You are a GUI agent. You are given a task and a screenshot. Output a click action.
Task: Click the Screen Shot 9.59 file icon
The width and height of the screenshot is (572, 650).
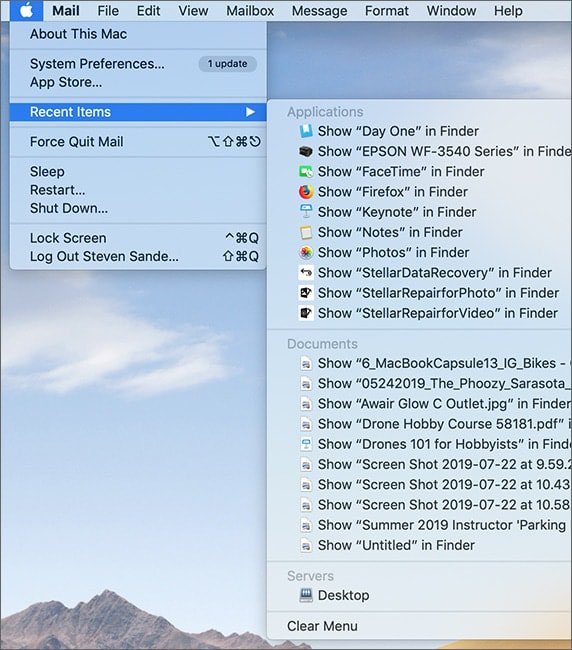pos(306,465)
